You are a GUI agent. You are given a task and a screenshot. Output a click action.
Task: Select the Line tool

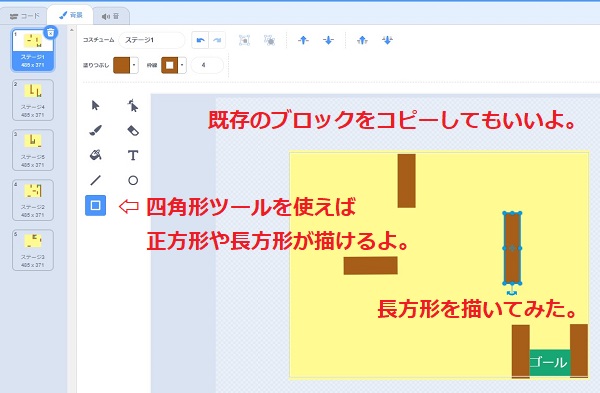coord(96,180)
